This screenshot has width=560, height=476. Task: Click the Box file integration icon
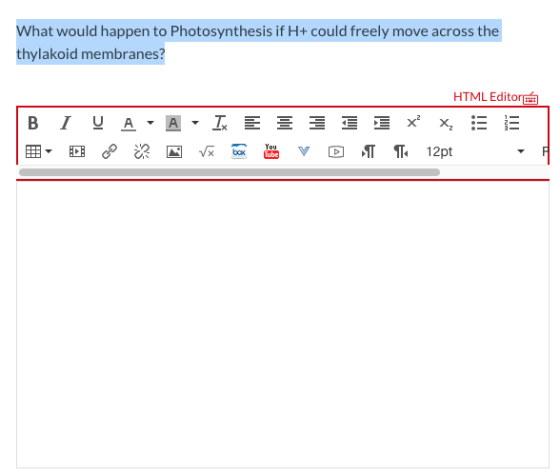tap(239, 151)
